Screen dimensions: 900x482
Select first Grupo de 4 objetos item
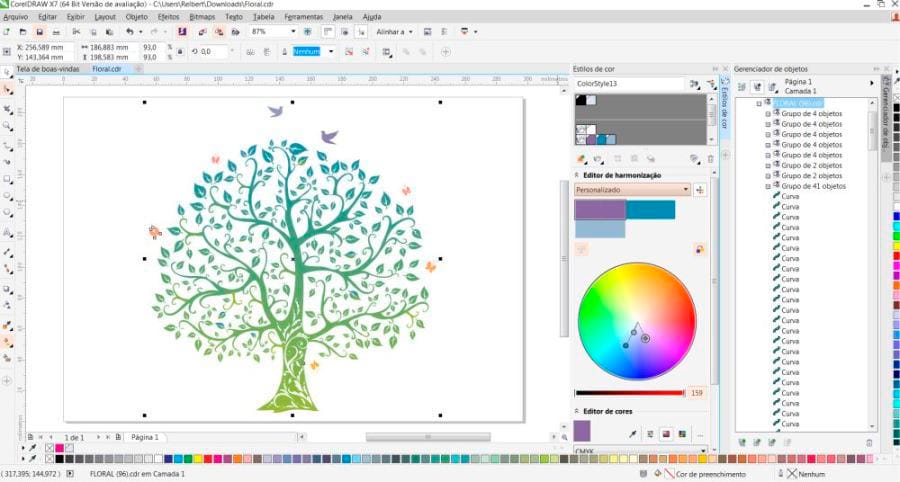(812, 114)
